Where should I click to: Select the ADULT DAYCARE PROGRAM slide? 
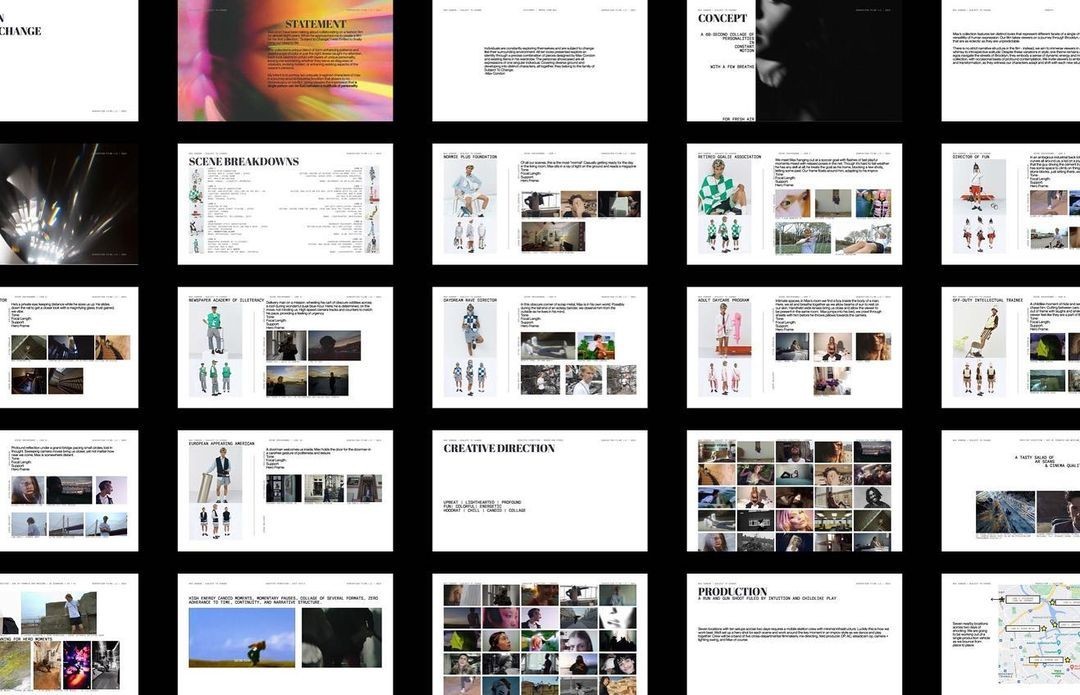tap(794, 347)
